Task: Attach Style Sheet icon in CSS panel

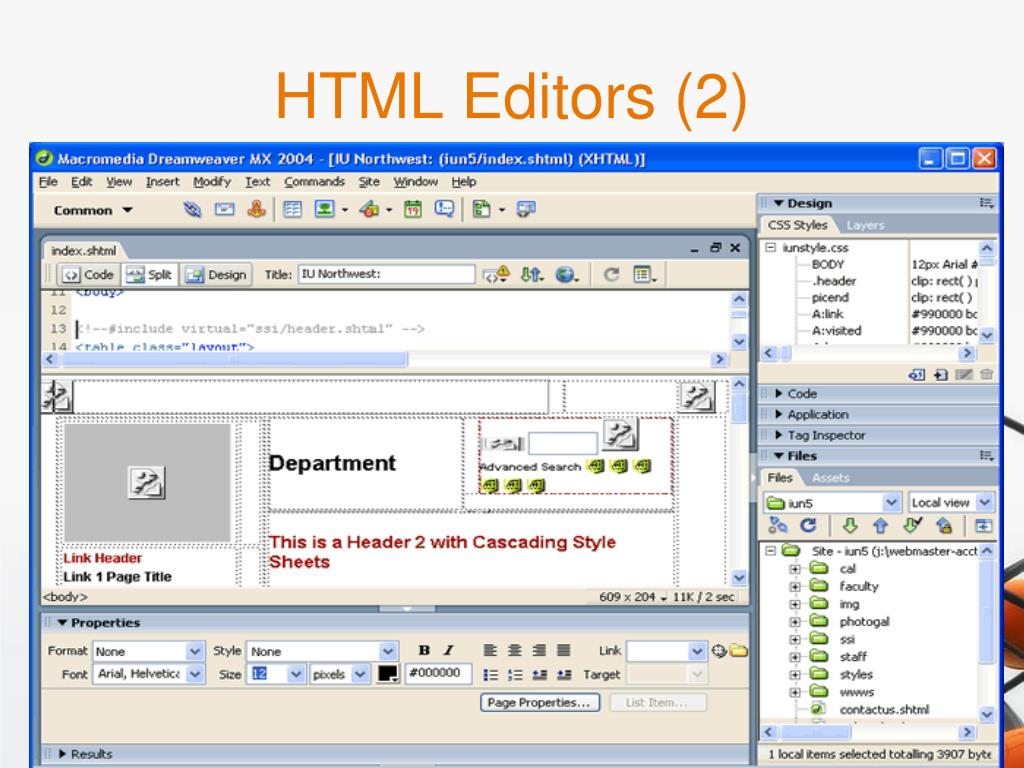Action: 917,374
